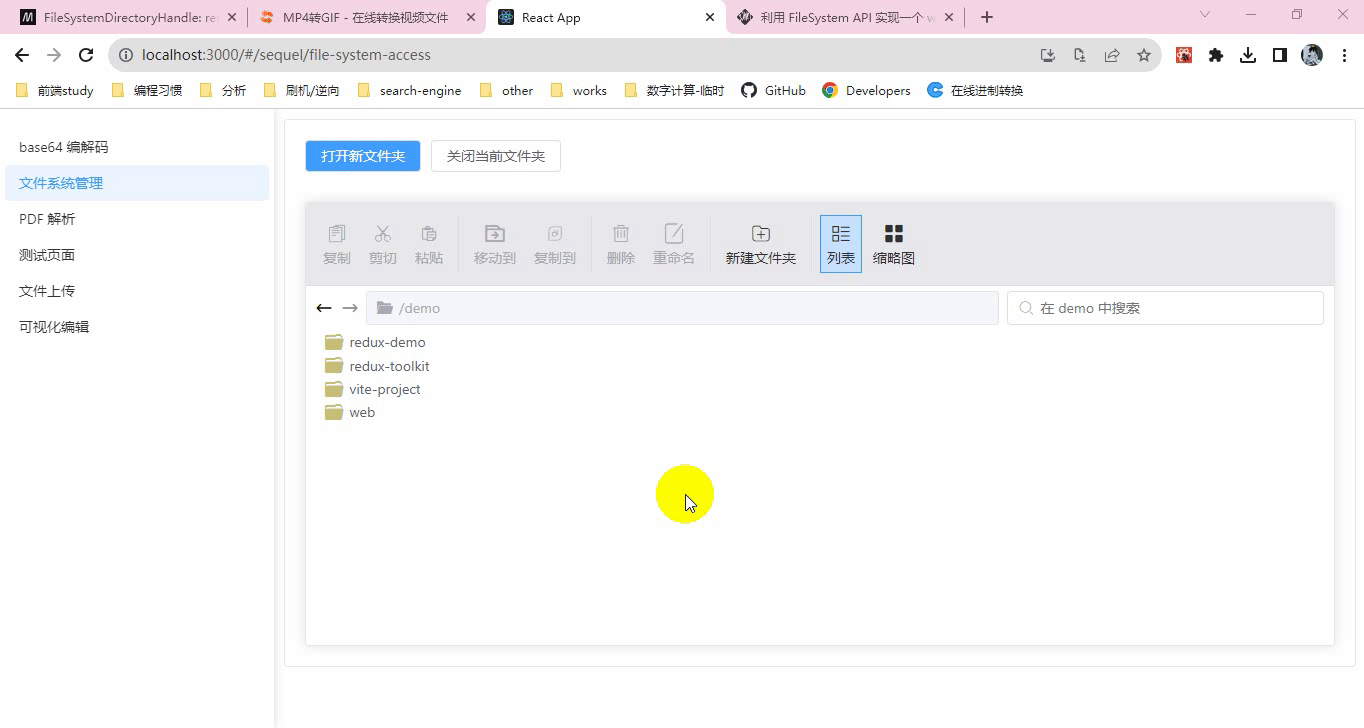Click 关闭当前文件夹 button
The image size is (1364, 728).
pos(496,156)
